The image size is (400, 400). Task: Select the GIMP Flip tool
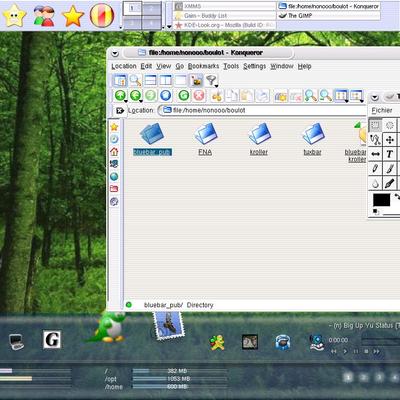tap(375, 154)
